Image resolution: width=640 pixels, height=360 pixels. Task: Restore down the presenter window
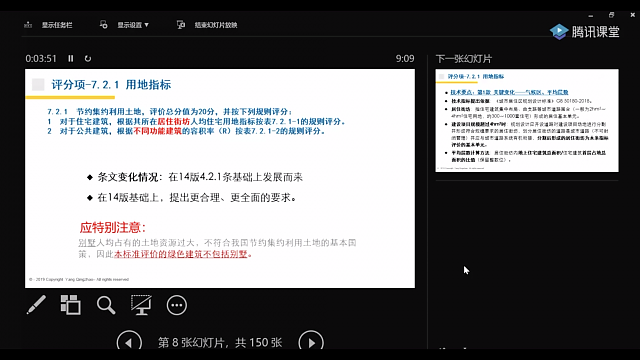[611, 15]
